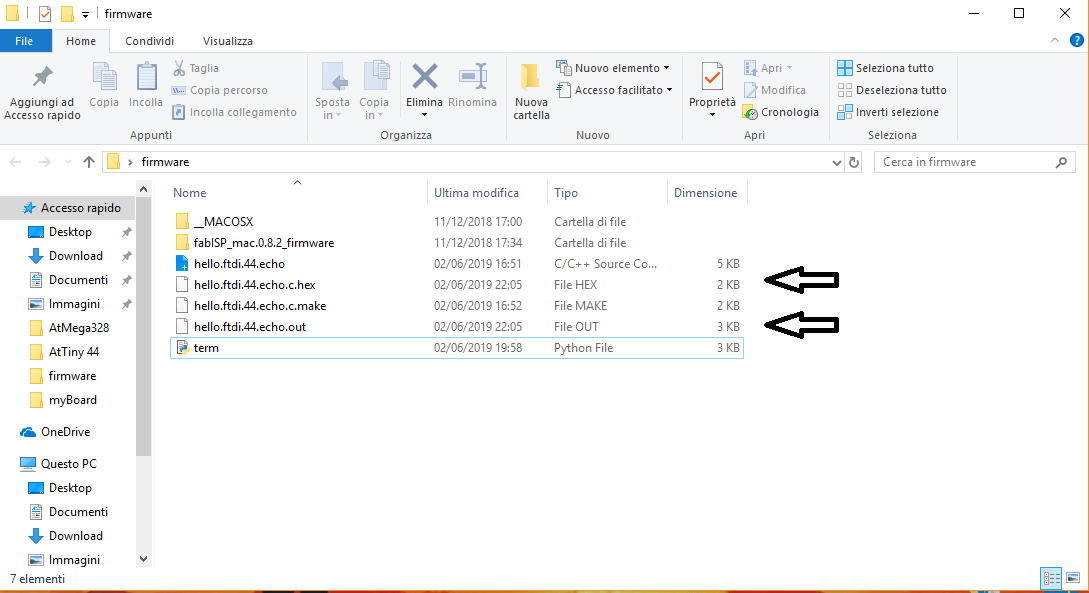The image size is (1089, 593).
Task: Click the Rinomina icon
Action: tap(472, 76)
